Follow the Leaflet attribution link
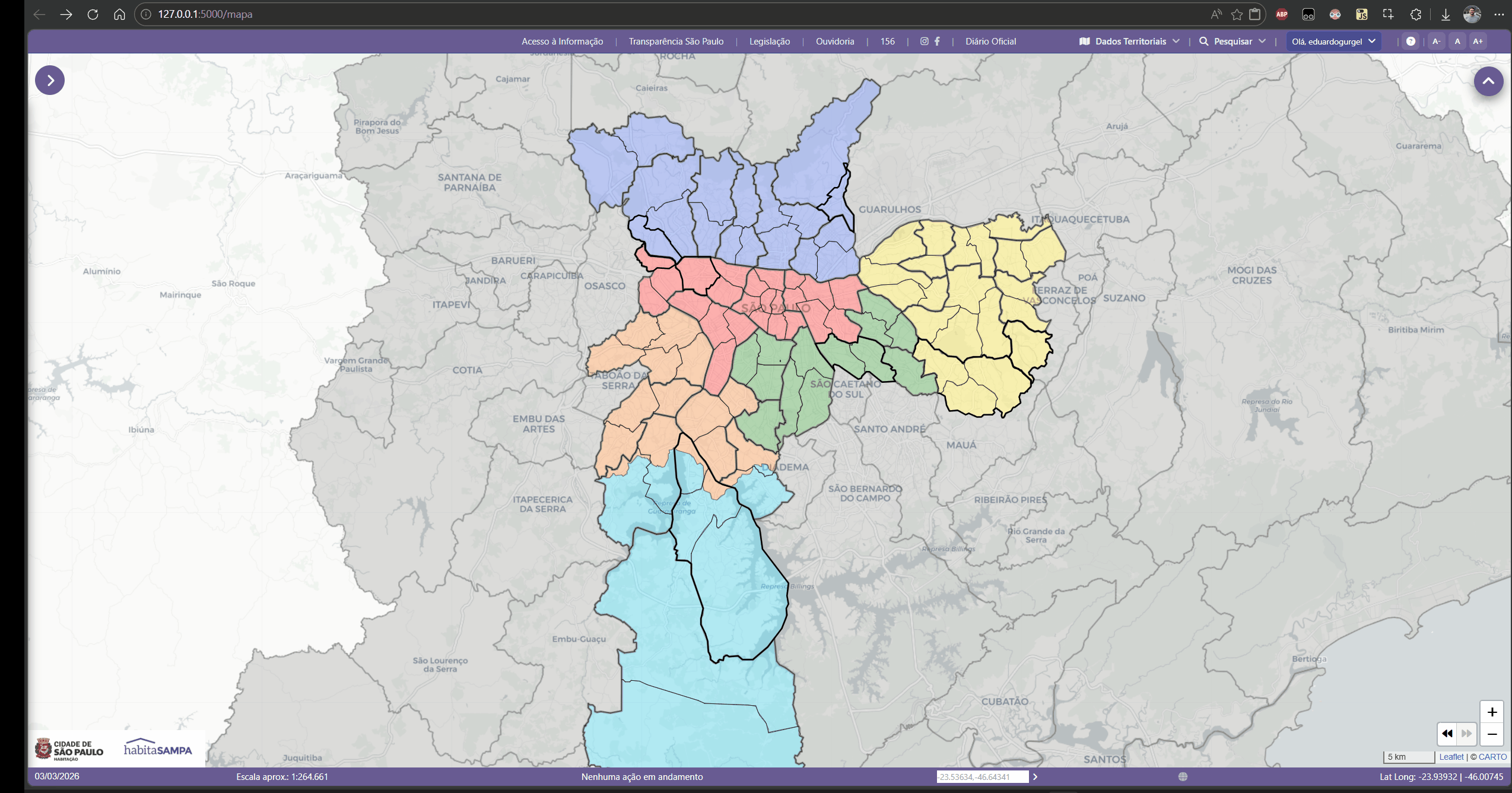1512x793 pixels. pos(1451,757)
